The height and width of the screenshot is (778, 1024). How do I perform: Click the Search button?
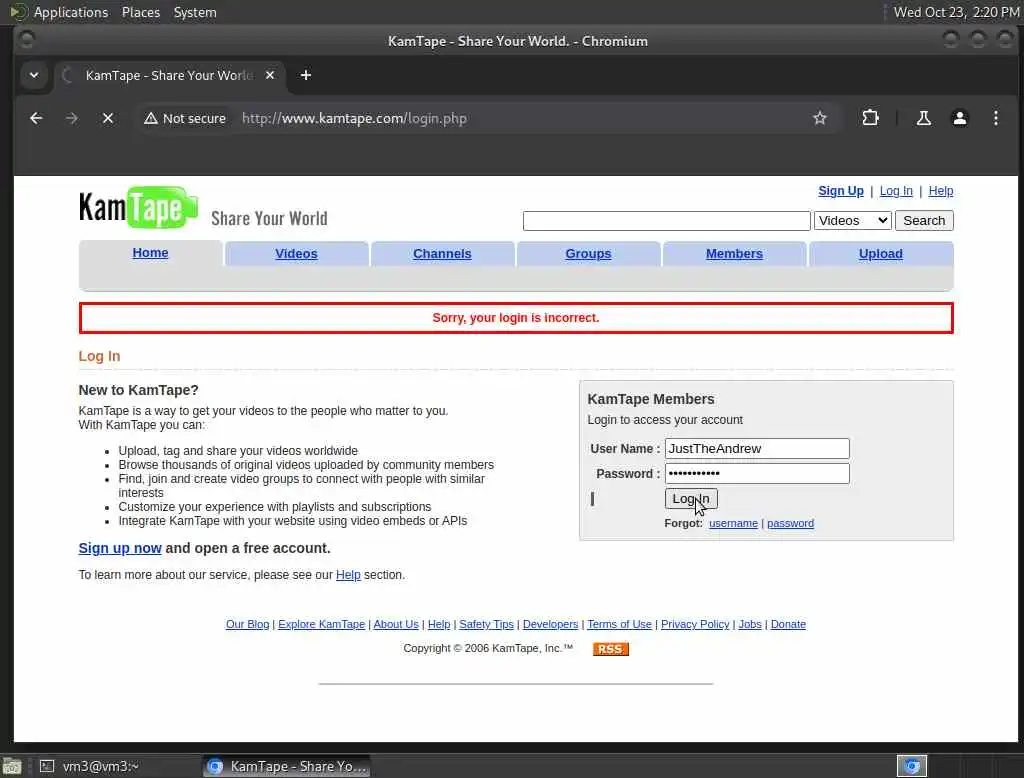[x=924, y=221]
